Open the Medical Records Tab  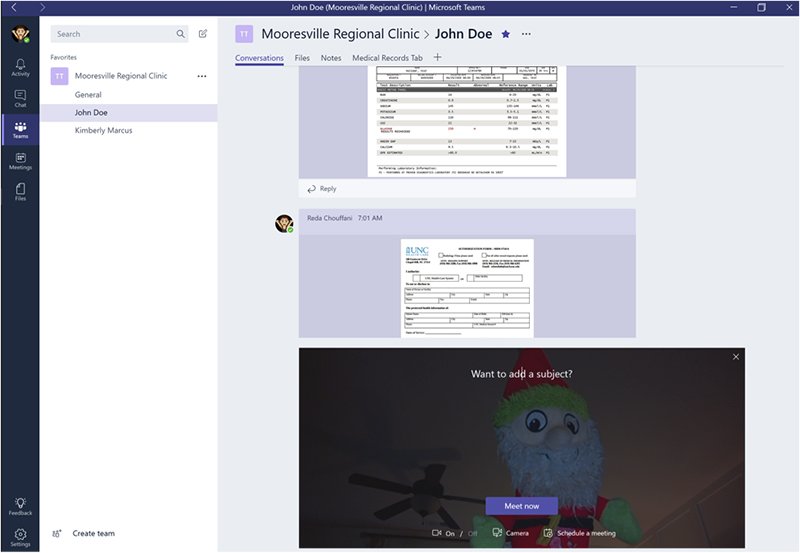pos(387,58)
